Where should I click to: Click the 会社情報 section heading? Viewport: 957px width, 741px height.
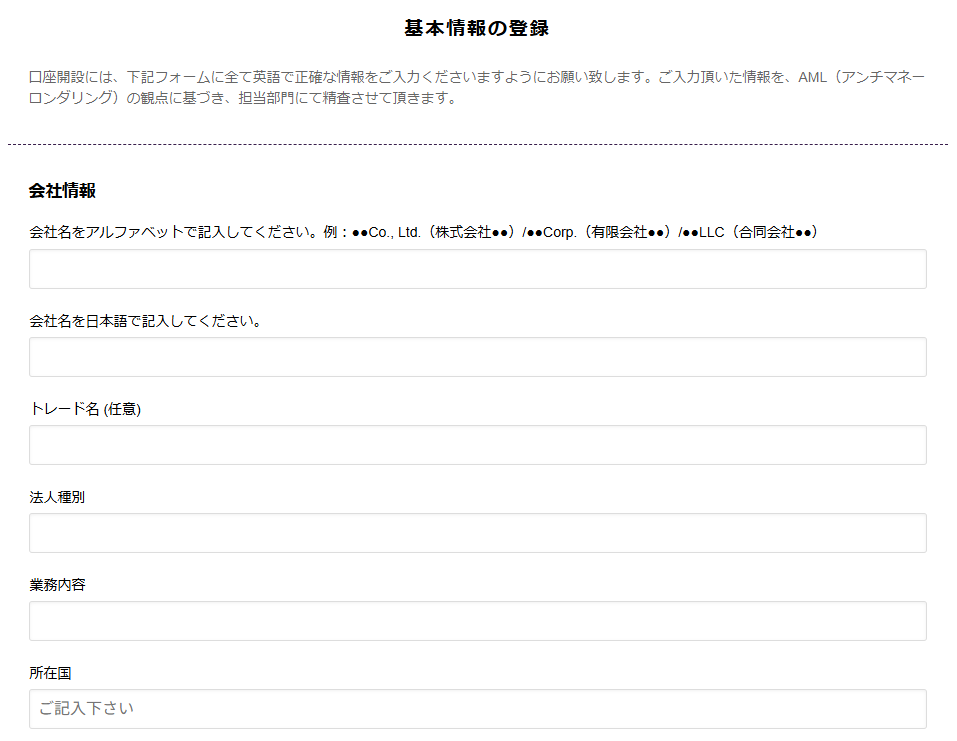[x=62, y=190]
